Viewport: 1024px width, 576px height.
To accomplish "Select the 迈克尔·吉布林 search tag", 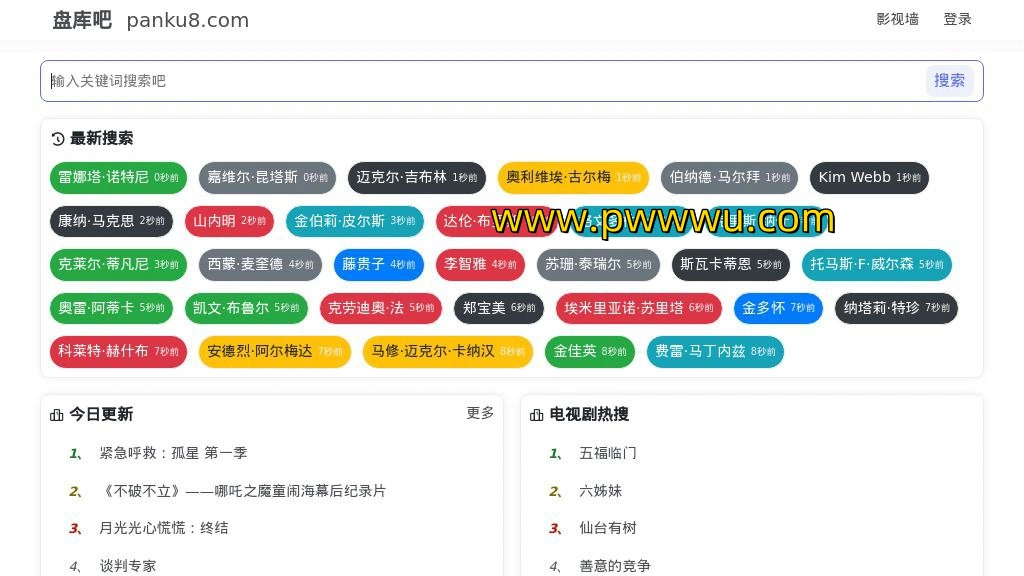I will (417, 178).
